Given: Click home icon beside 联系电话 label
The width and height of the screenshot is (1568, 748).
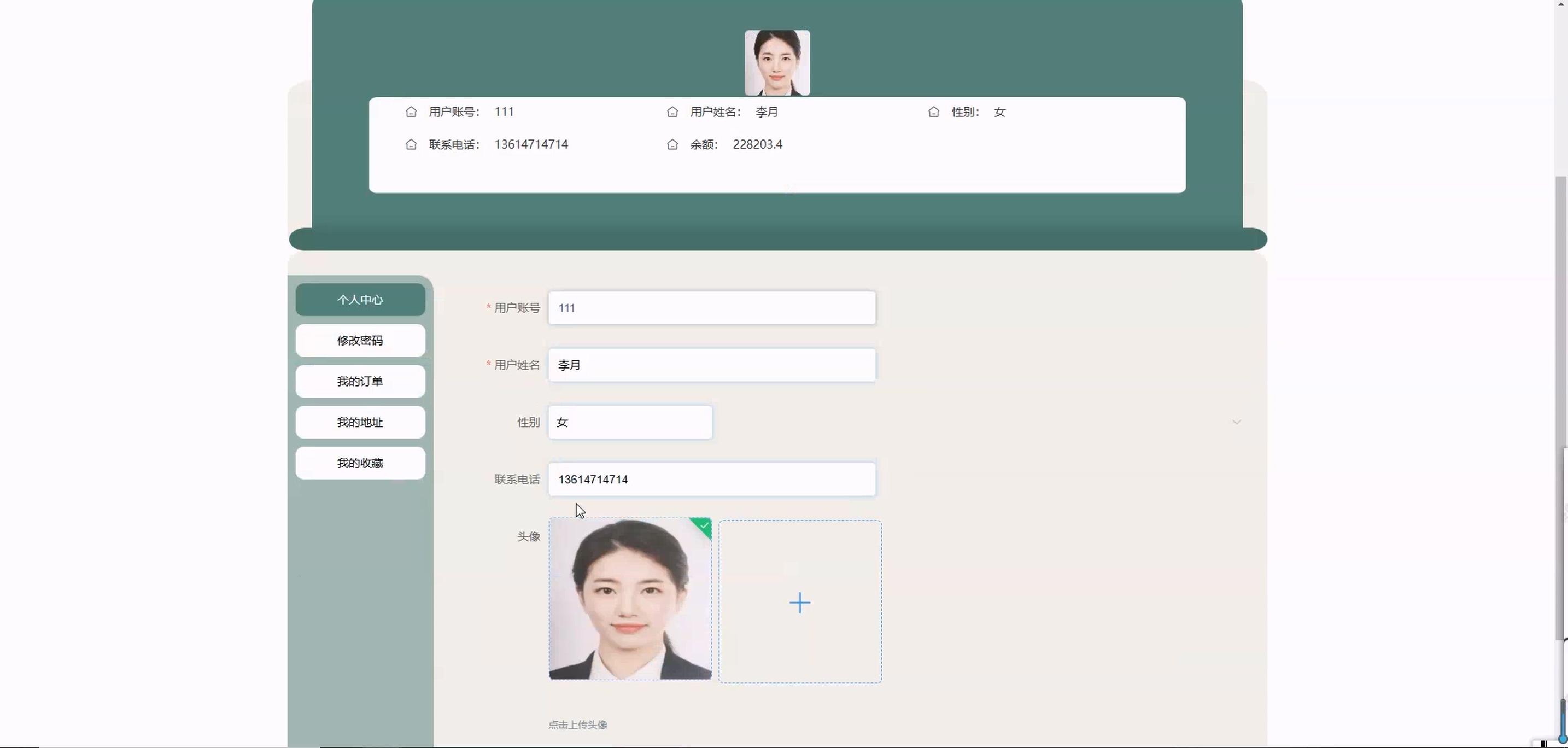Looking at the screenshot, I should (x=411, y=145).
